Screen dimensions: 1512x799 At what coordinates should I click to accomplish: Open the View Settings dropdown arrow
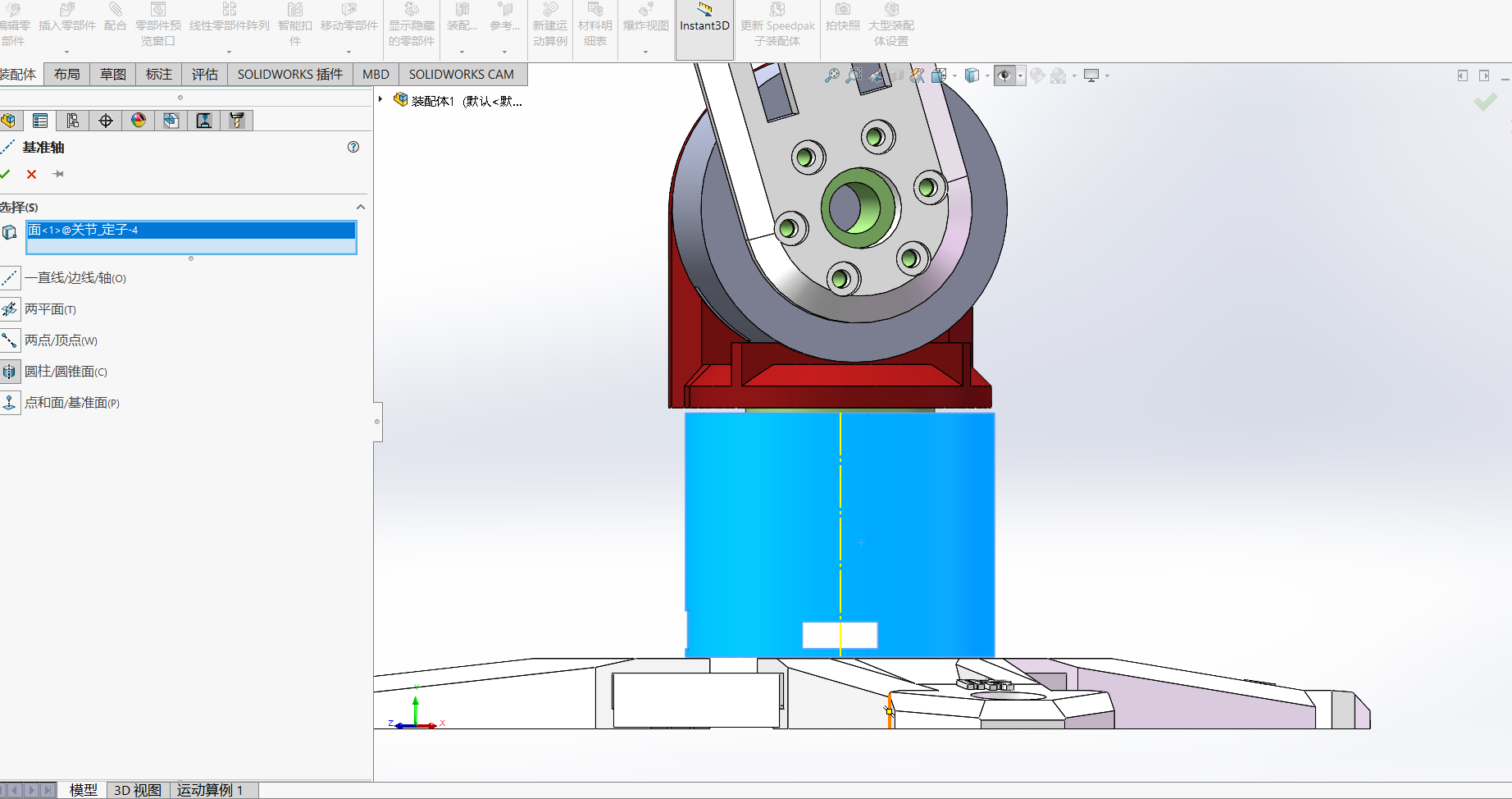(1107, 75)
